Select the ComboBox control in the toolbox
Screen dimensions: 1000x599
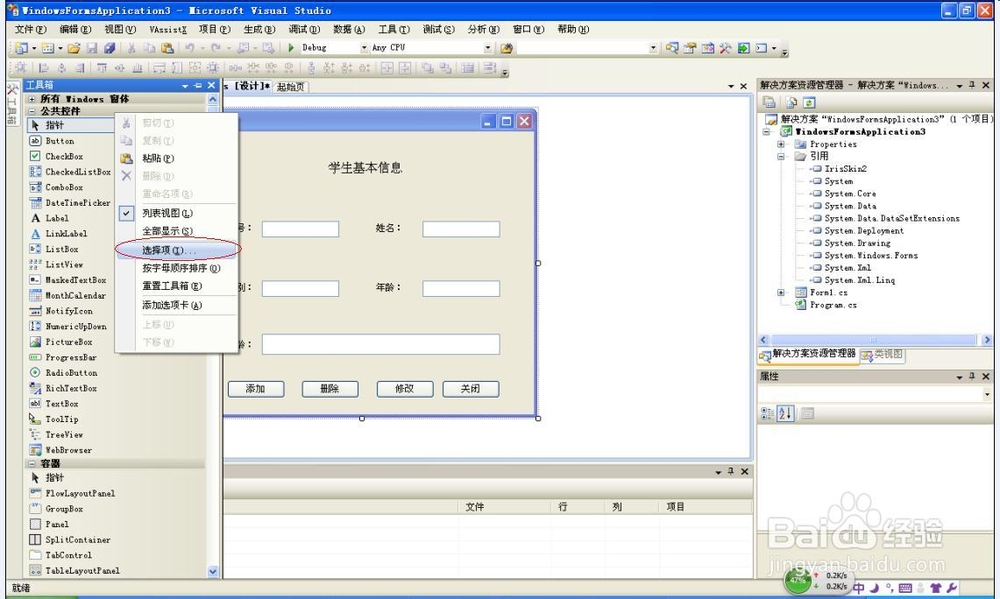point(62,187)
